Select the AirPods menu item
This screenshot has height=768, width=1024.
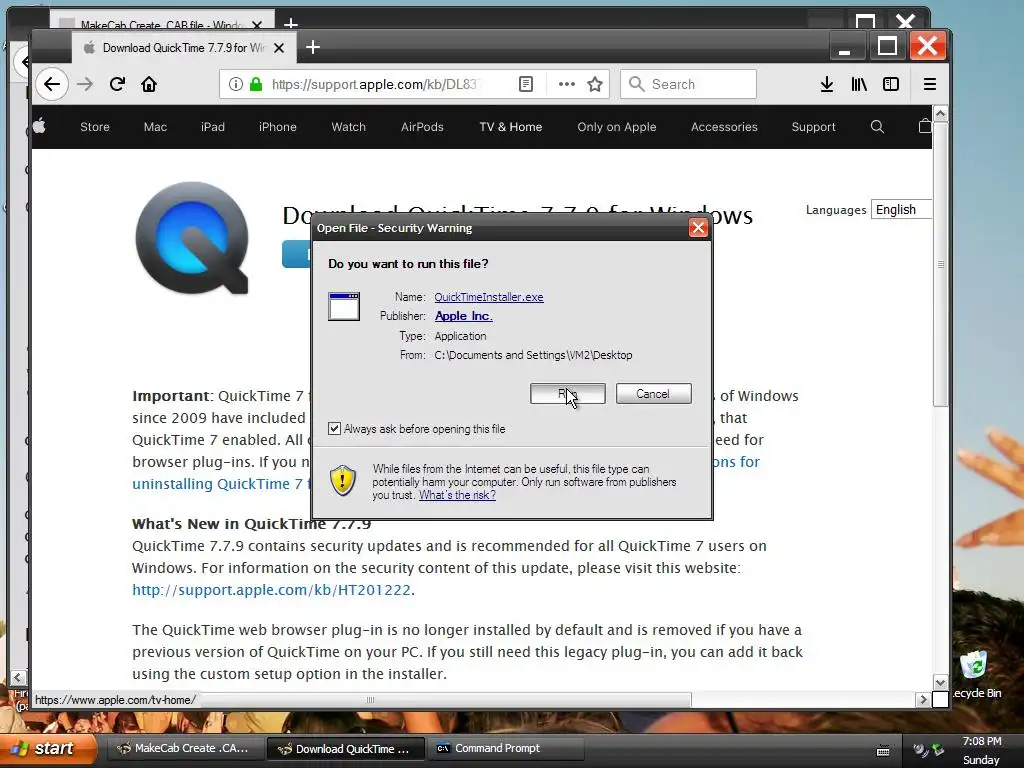(422, 127)
